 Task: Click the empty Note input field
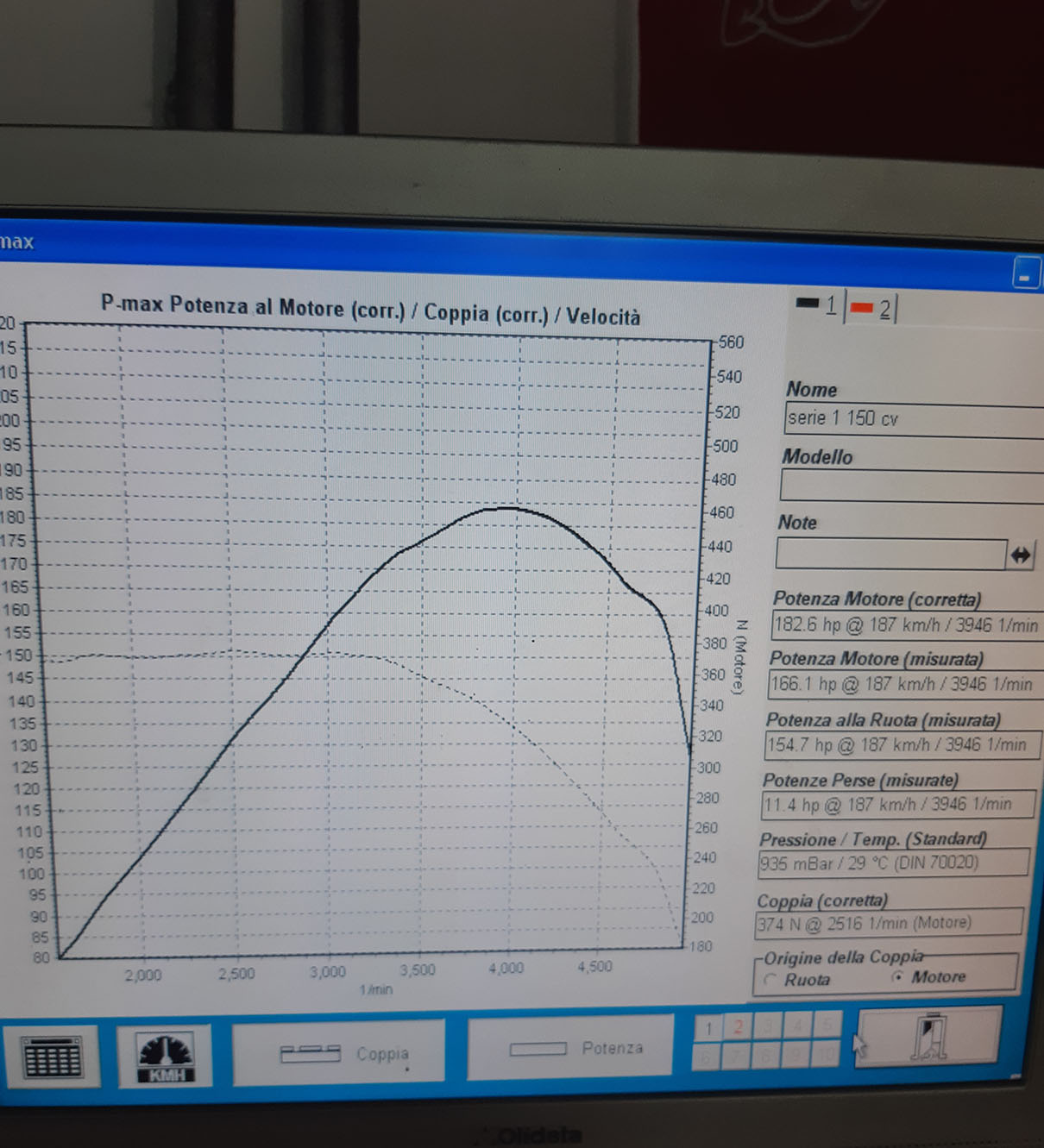pos(889,554)
